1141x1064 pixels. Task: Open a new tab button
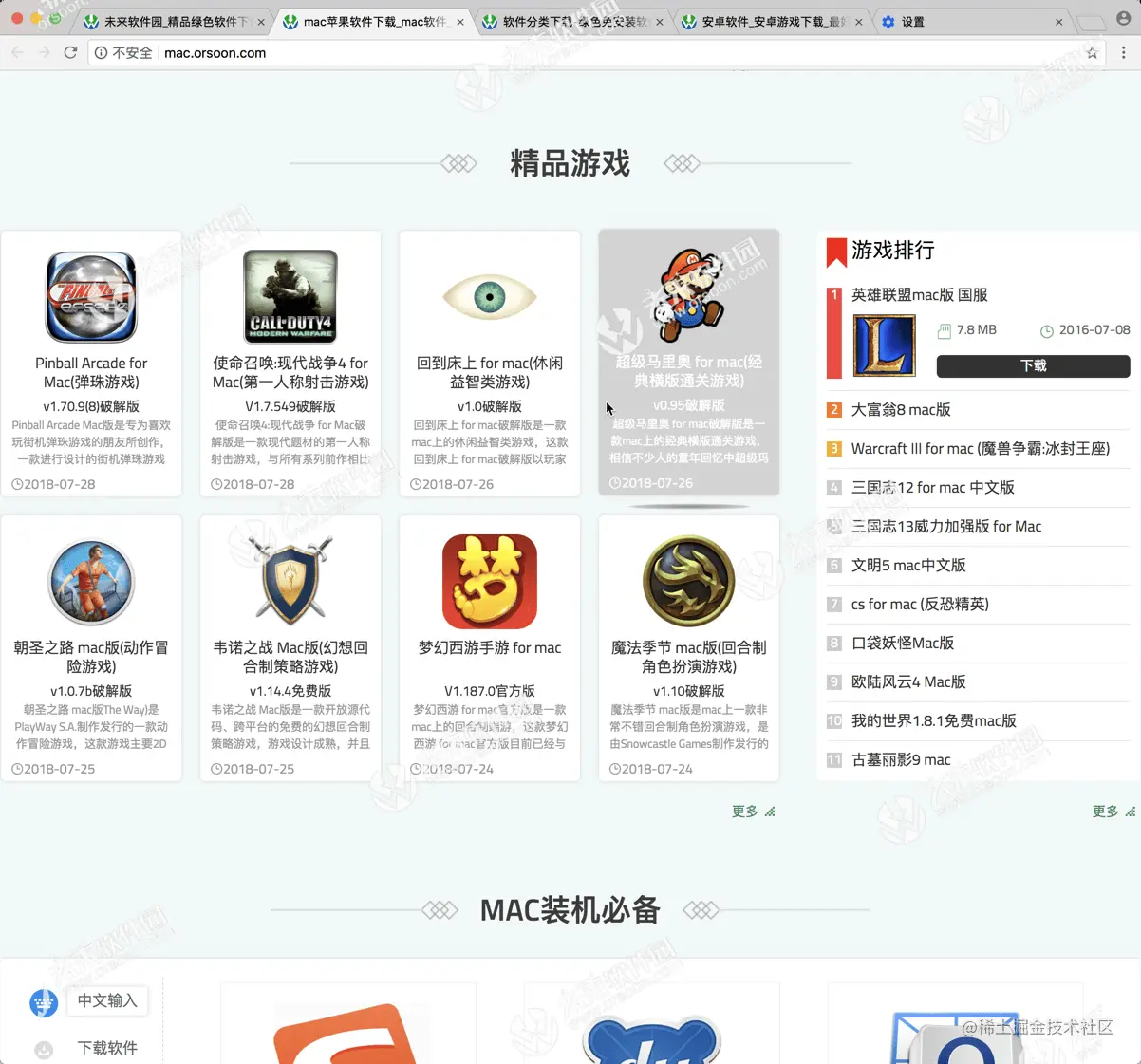tap(1092, 22)
